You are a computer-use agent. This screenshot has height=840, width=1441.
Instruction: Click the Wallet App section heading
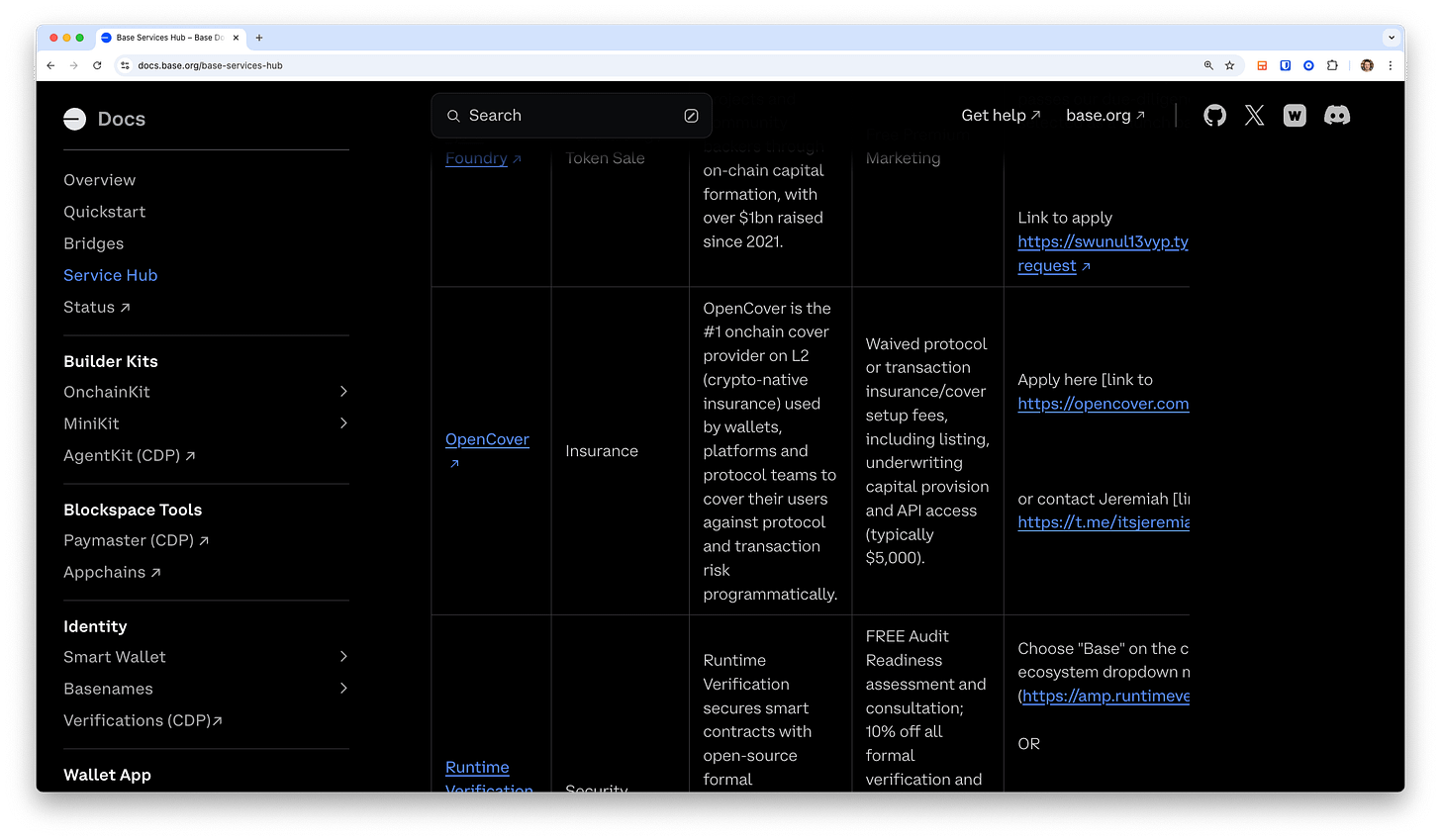pos(107,775)
